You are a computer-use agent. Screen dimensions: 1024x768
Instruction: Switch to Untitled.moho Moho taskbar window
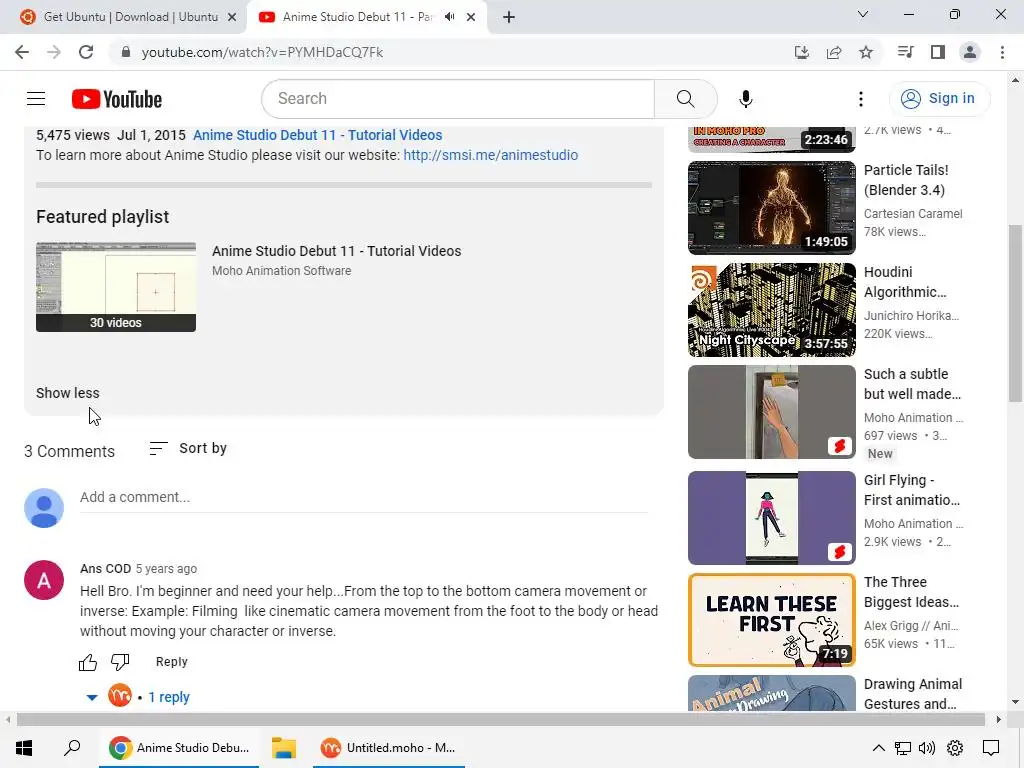pyautogui.click(x=389, y=748)
